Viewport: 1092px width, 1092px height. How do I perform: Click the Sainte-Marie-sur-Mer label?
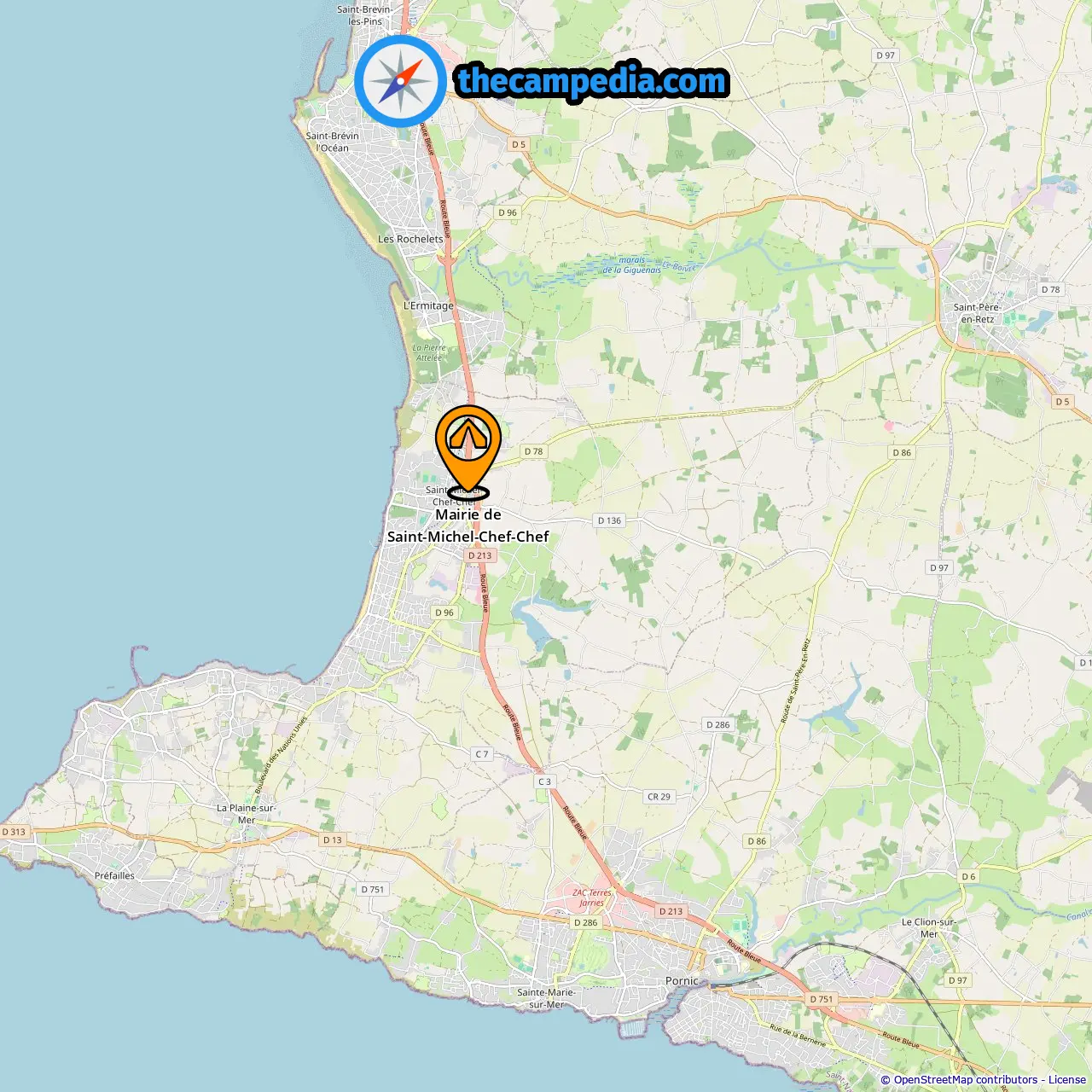(x=546, y=998)
